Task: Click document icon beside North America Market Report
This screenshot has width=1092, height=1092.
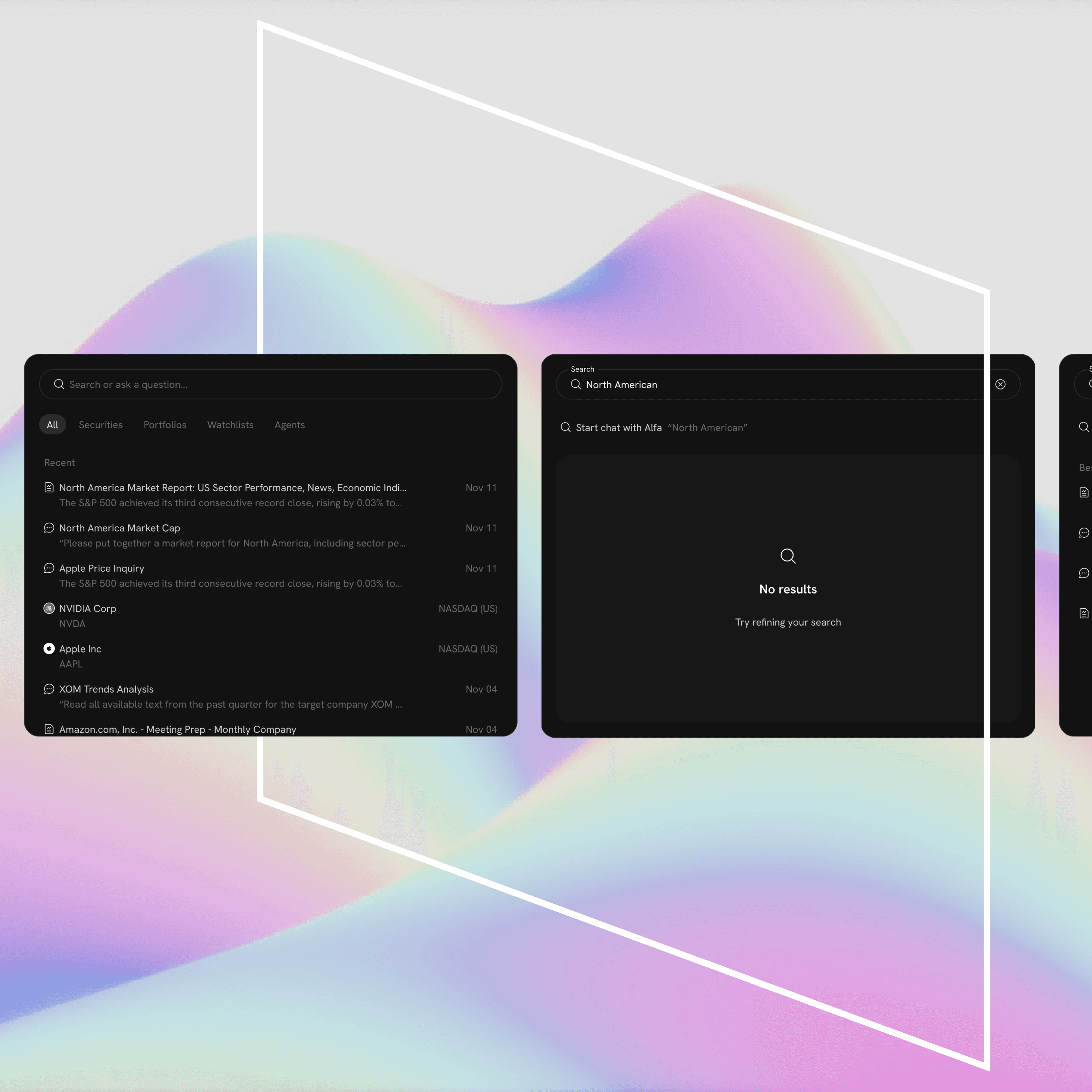Action: coord(49,487)
